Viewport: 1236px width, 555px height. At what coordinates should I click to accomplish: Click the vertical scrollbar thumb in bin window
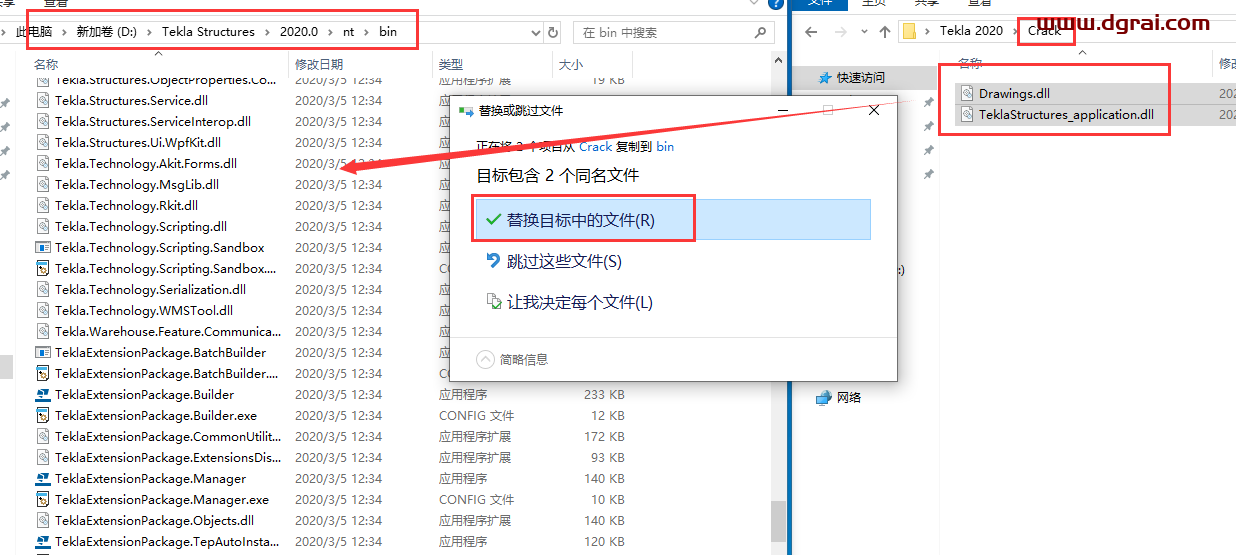point(778,520)
